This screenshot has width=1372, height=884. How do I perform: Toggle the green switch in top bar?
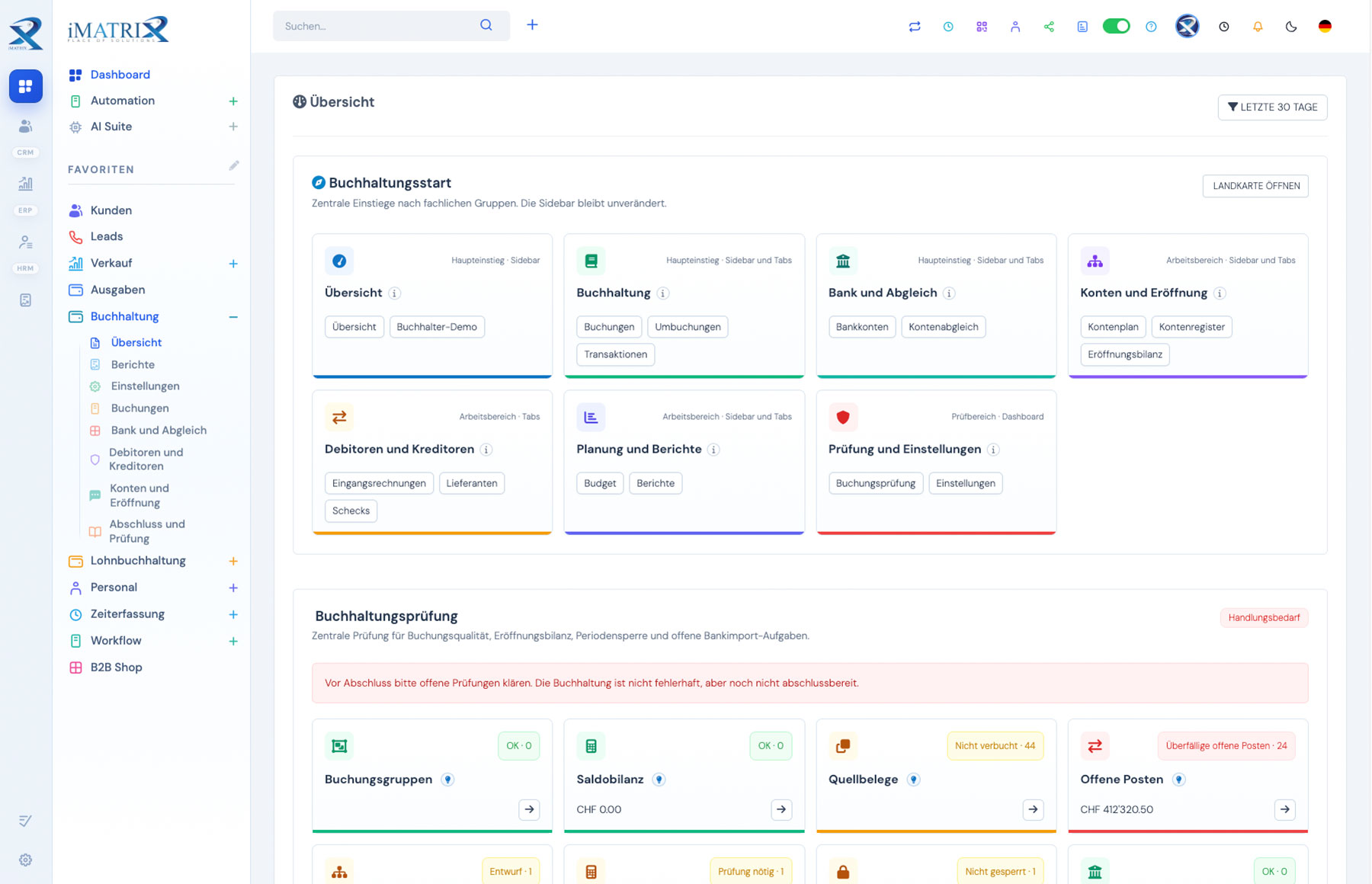tap(1117, 26)
